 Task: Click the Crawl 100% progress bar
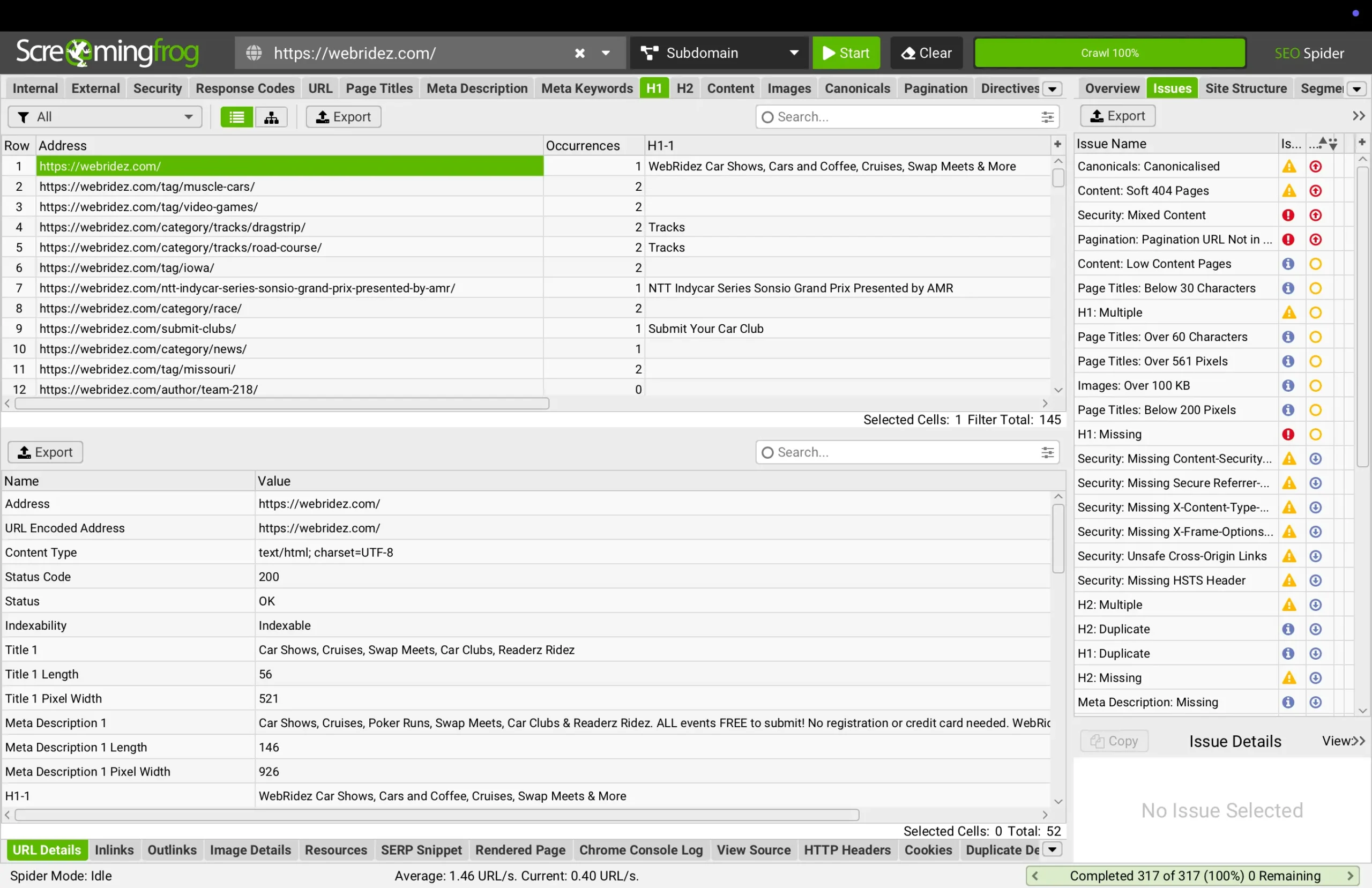[1110, 53]
